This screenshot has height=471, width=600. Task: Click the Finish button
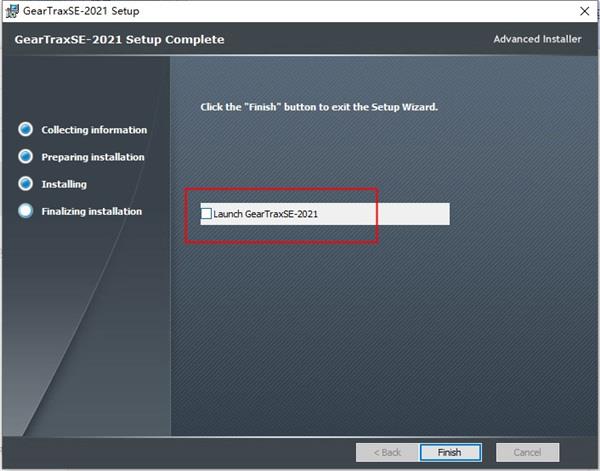tap(450, 453)
